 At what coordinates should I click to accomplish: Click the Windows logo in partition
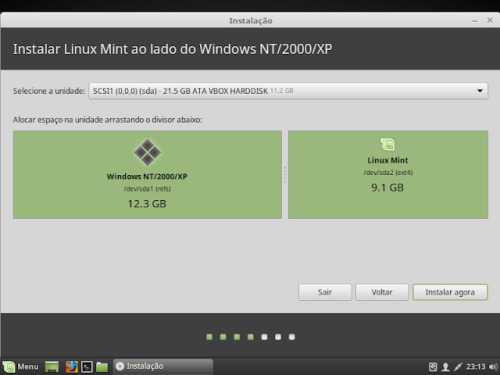(147, 152)
